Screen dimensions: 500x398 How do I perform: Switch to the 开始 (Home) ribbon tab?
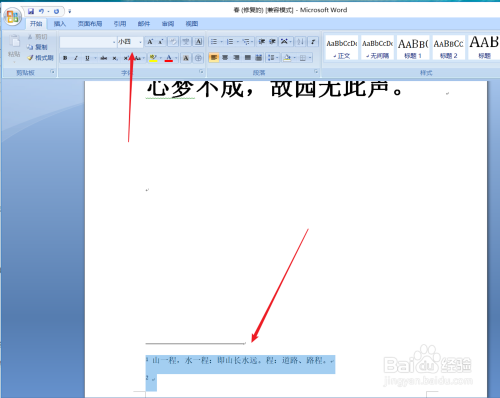click(x=36, y=24)
